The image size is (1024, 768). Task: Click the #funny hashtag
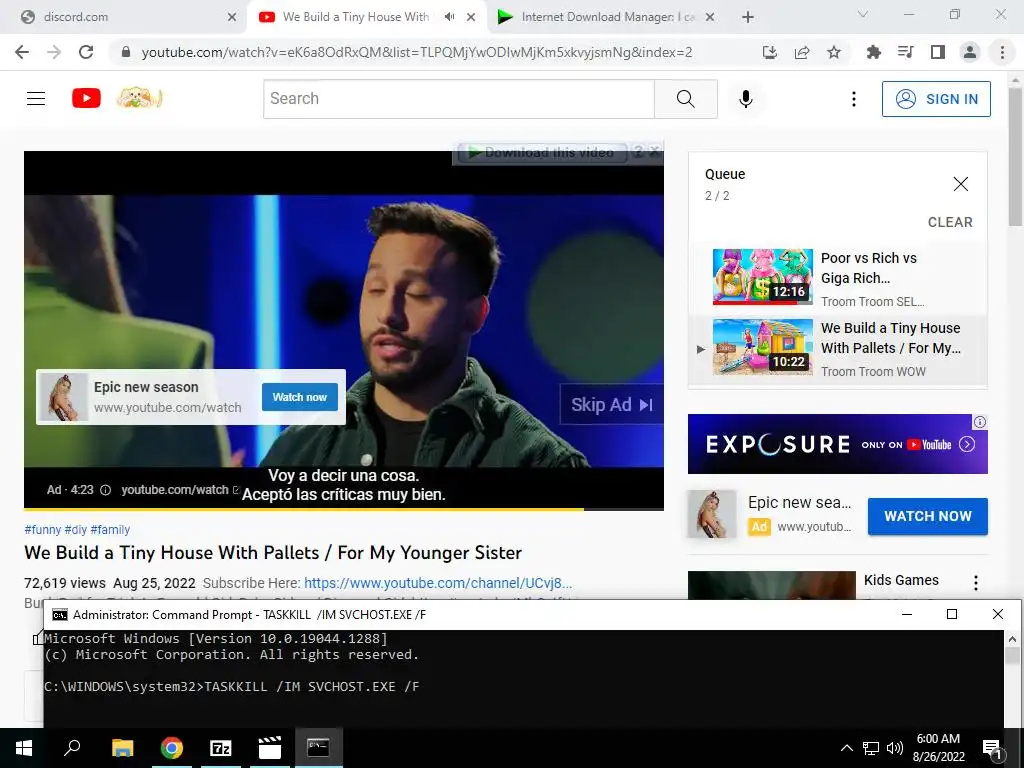(42, 530)
